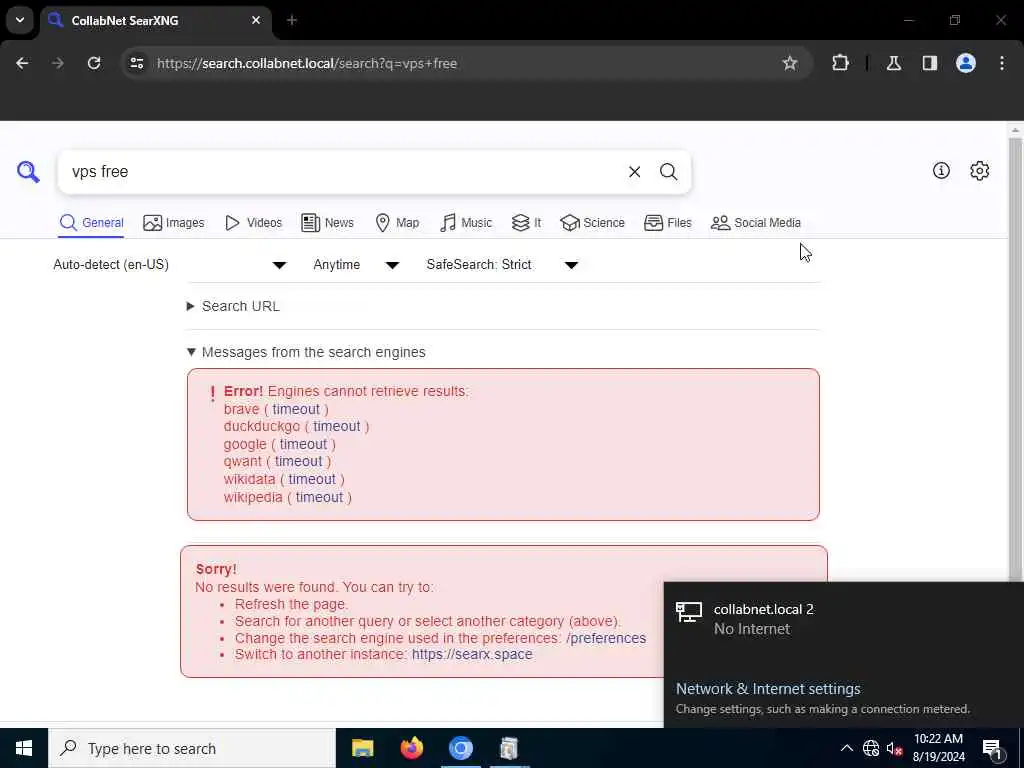Open the notification center icon

(992, 748)
